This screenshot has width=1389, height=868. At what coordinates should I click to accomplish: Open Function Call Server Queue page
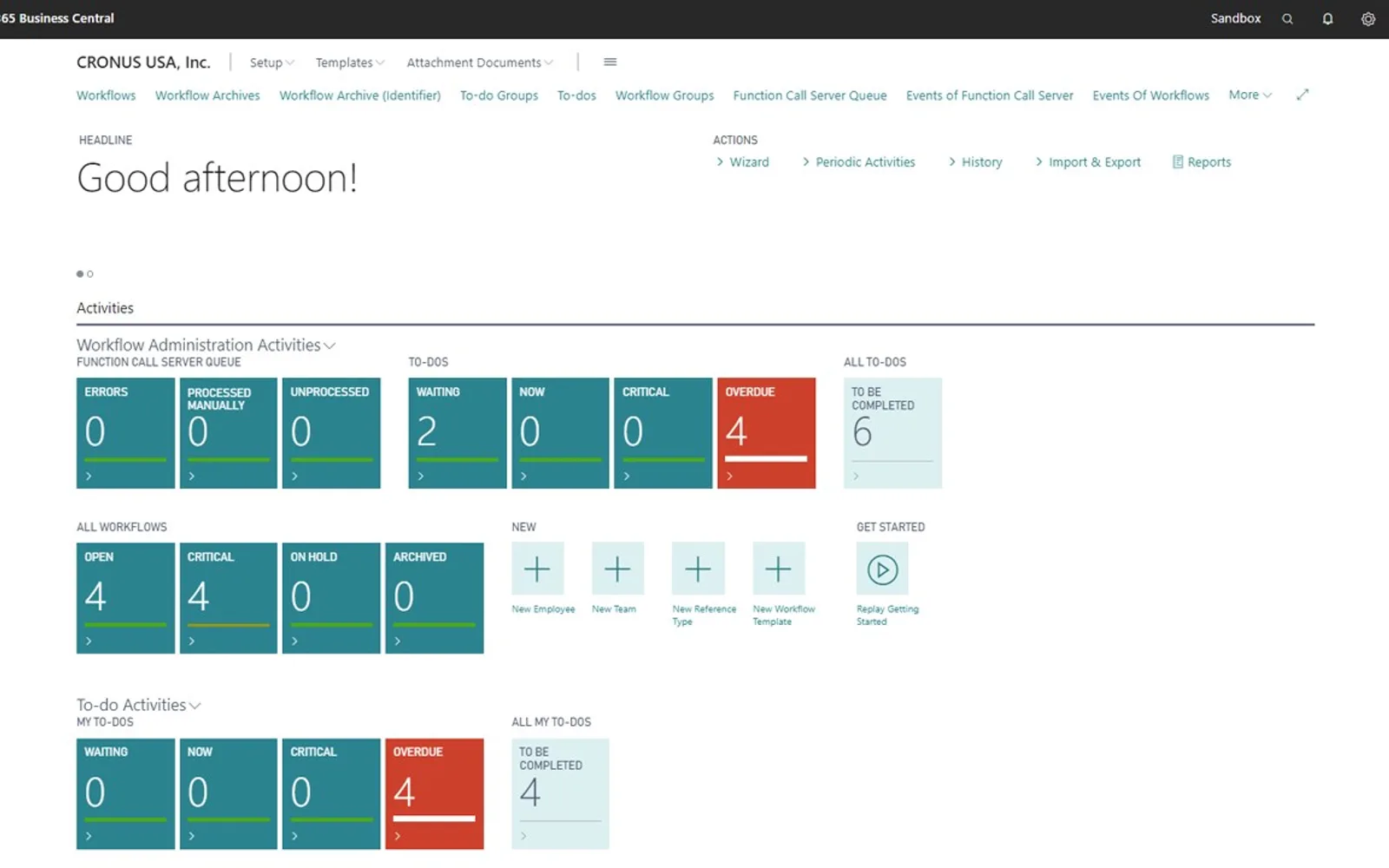click(x=810, y=95)
